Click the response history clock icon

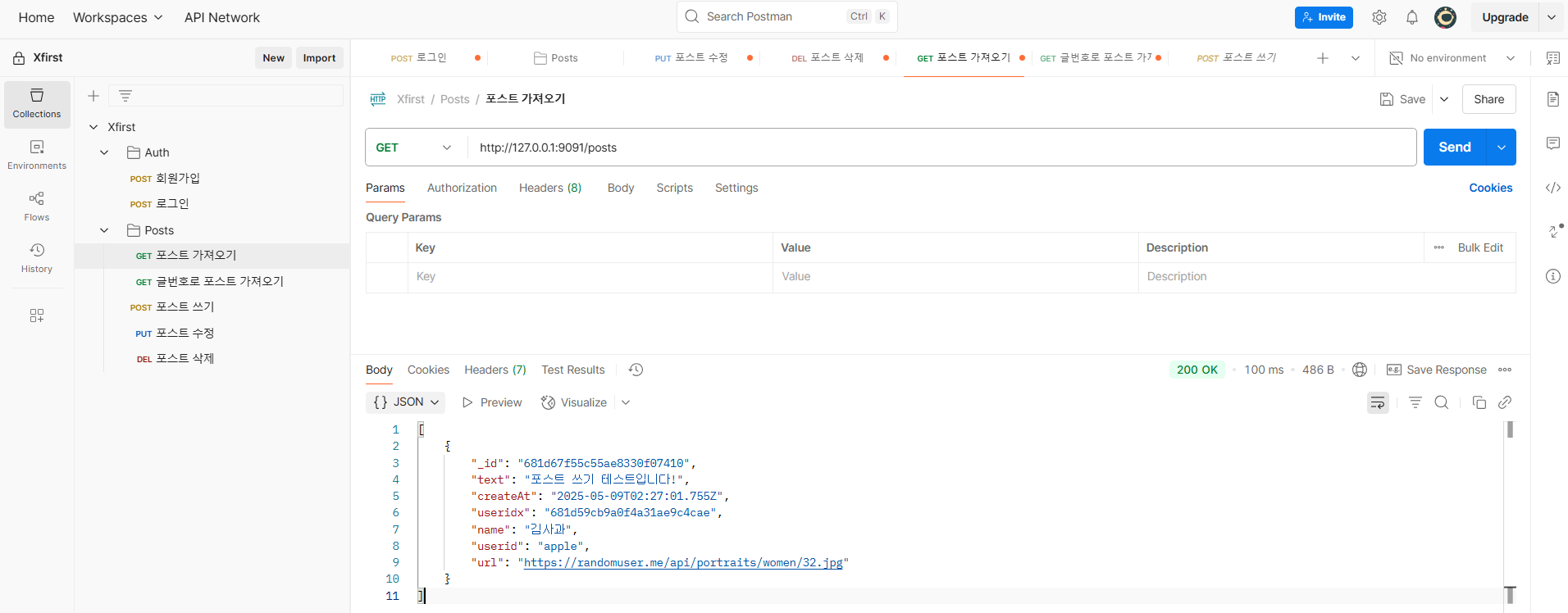pyautogui.click(x=636, y=370)
